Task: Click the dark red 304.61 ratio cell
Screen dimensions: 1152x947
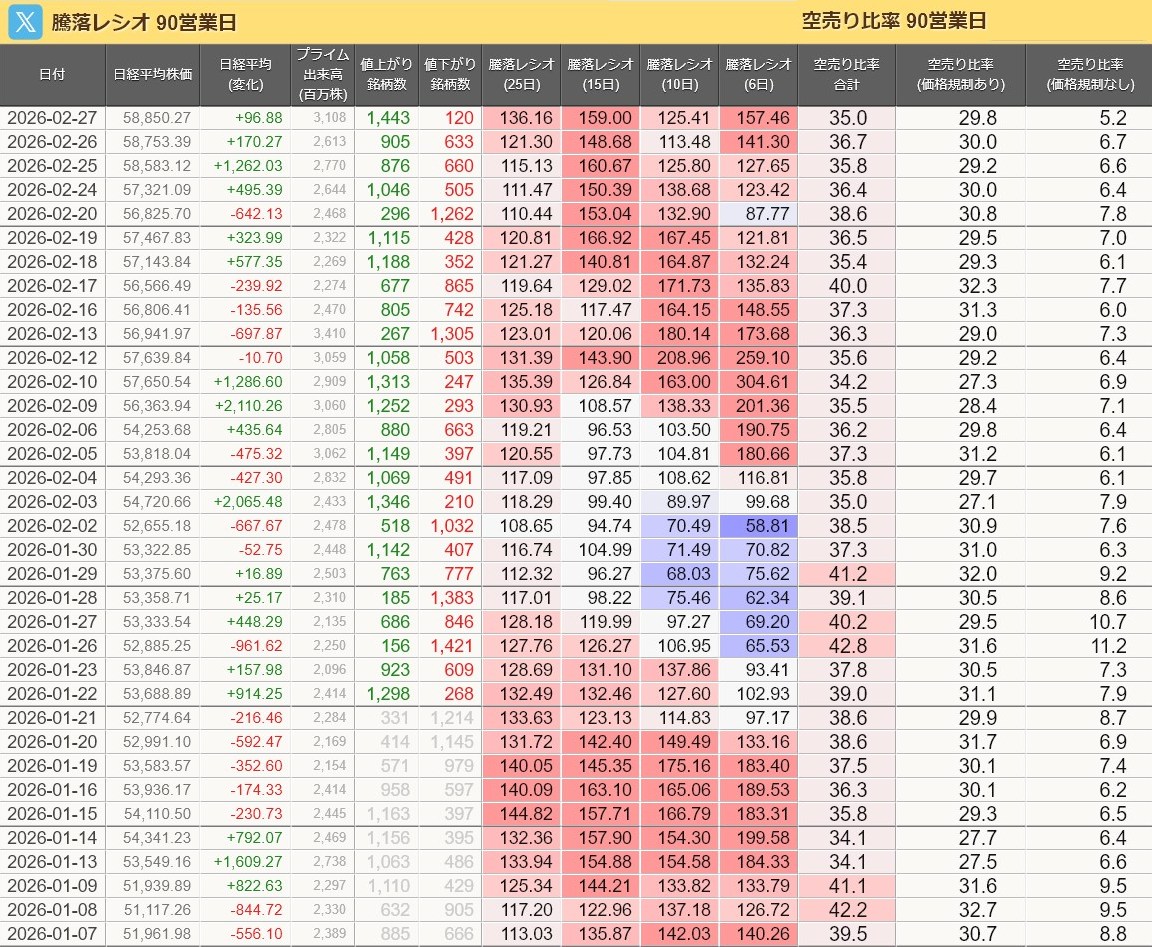Action: pos(758,382)
